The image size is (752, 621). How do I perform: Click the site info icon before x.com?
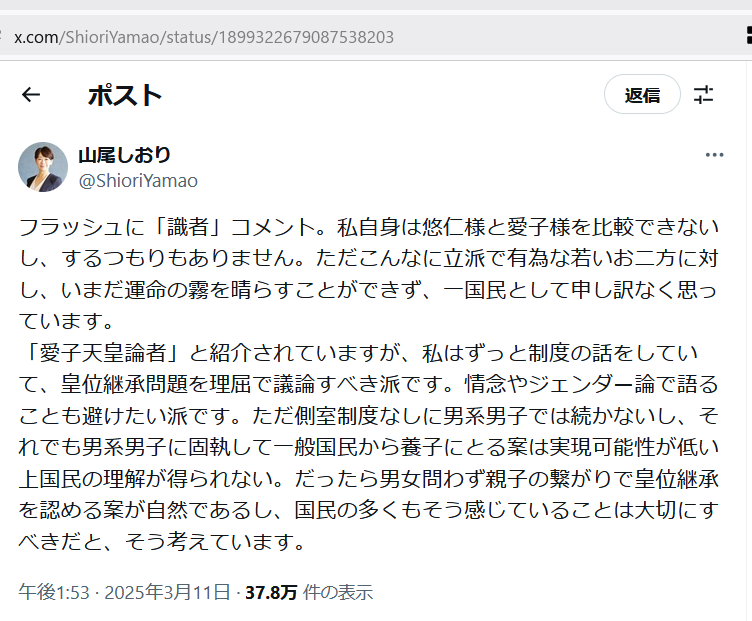(1, 37)
